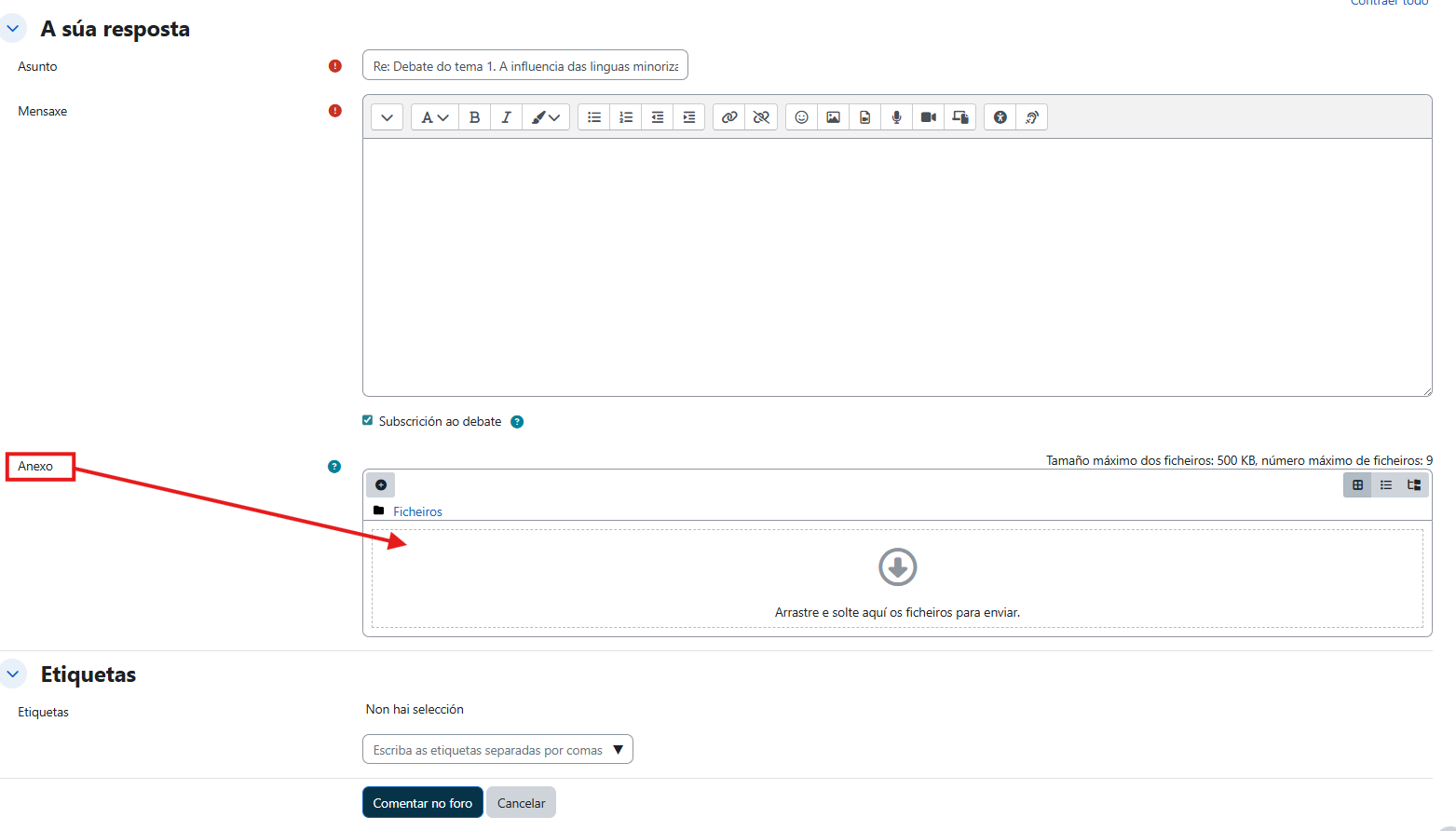Record audio with the microphone icon
Viewport: 1456px width, 831px height.
(896, 117)
